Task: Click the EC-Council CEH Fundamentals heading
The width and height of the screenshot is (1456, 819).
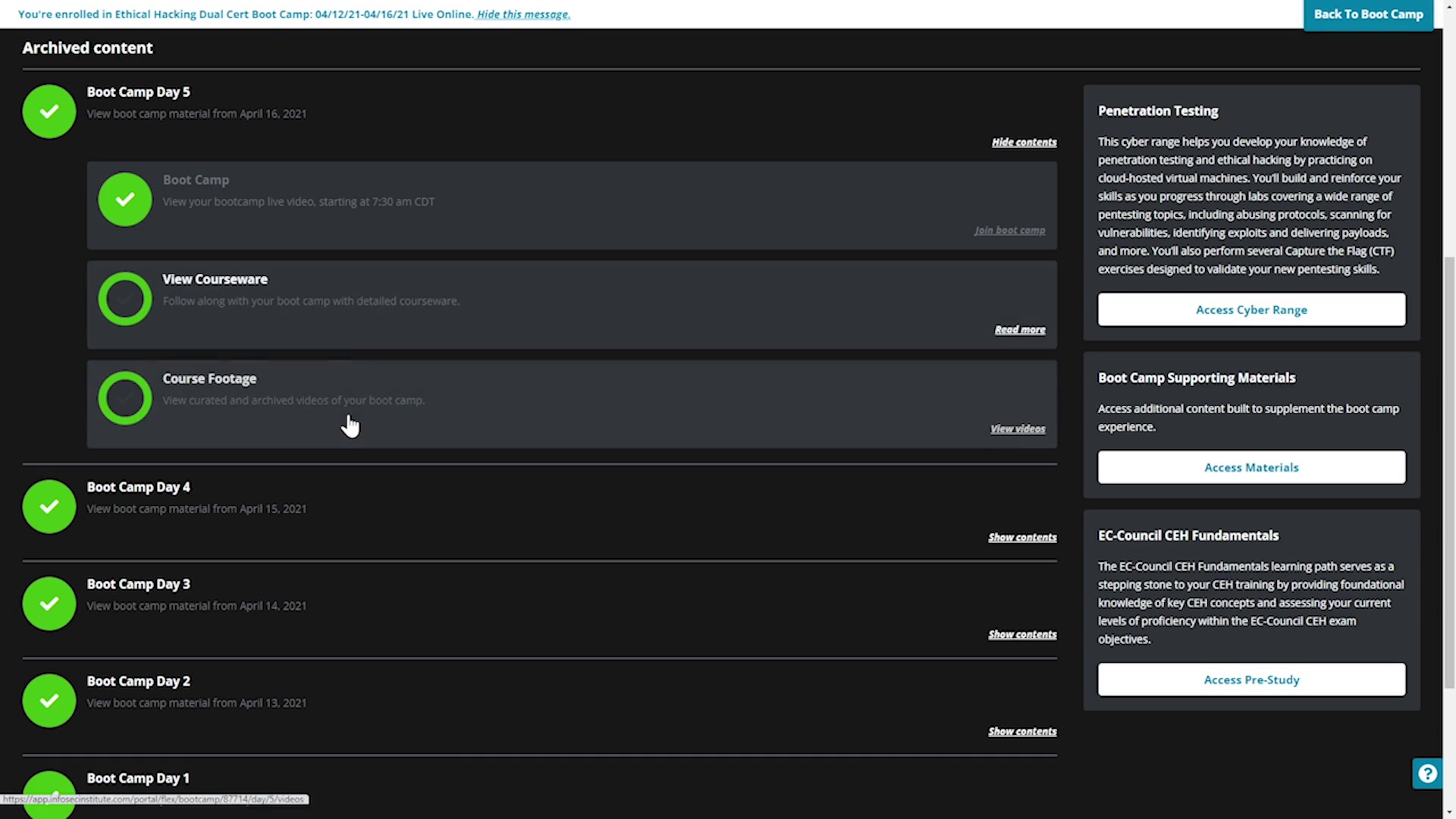Action: tap(1188, 536)
